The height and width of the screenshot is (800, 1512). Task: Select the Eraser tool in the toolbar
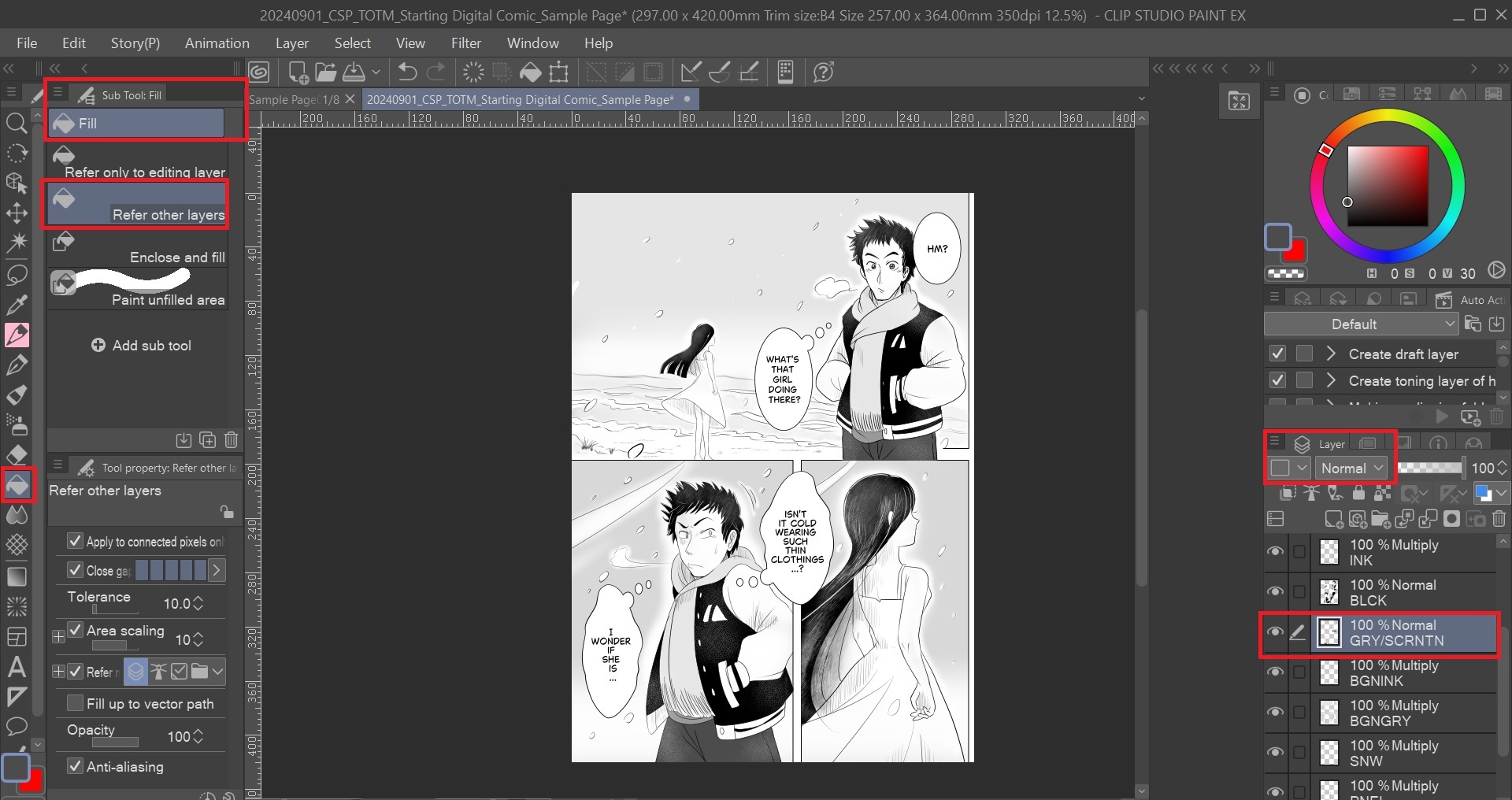[17, 455]
